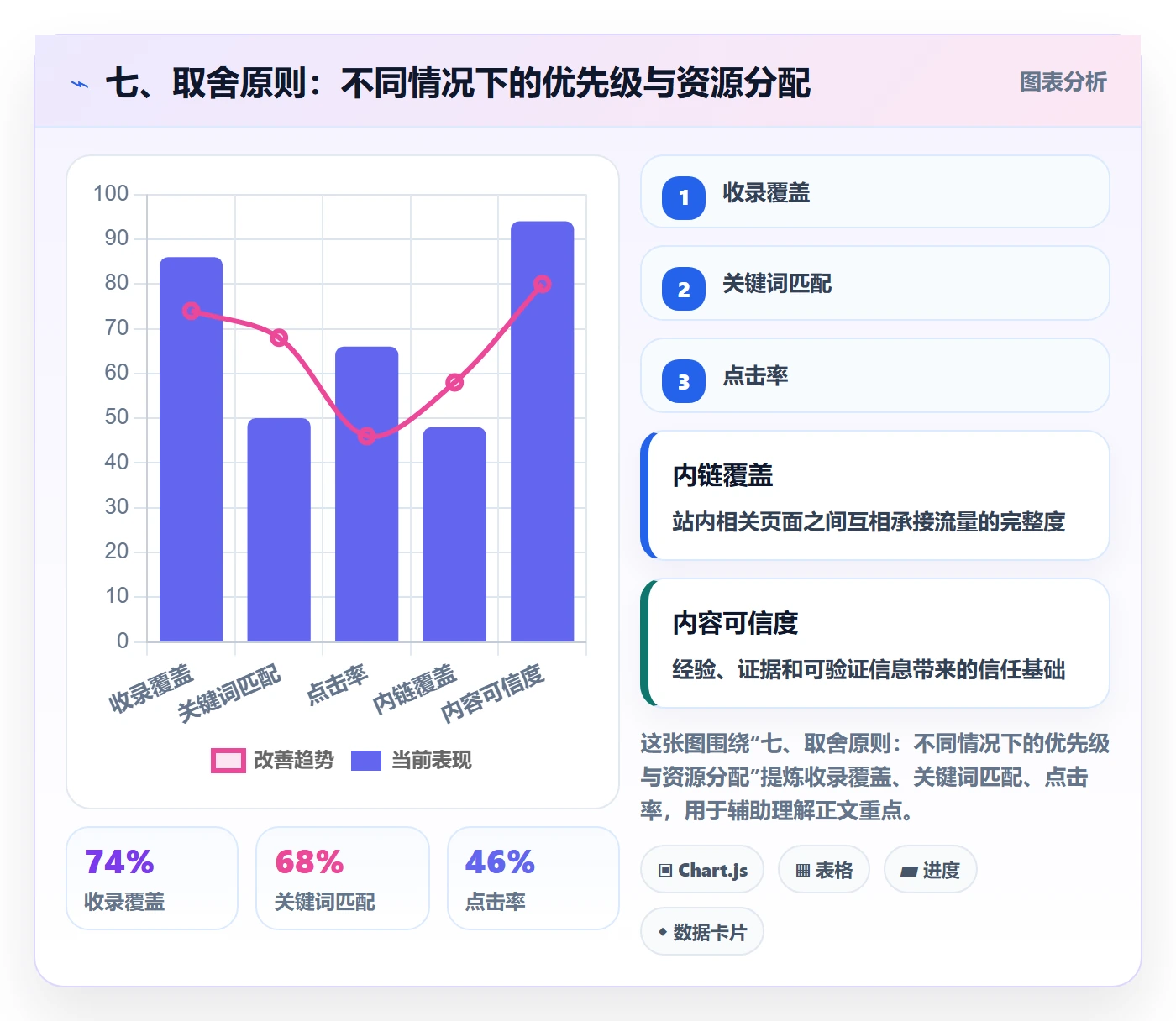Select the 进度 tag
Image resolution: width=1176 pixels, height=1021 pixels.
click(x=931, y=870)
